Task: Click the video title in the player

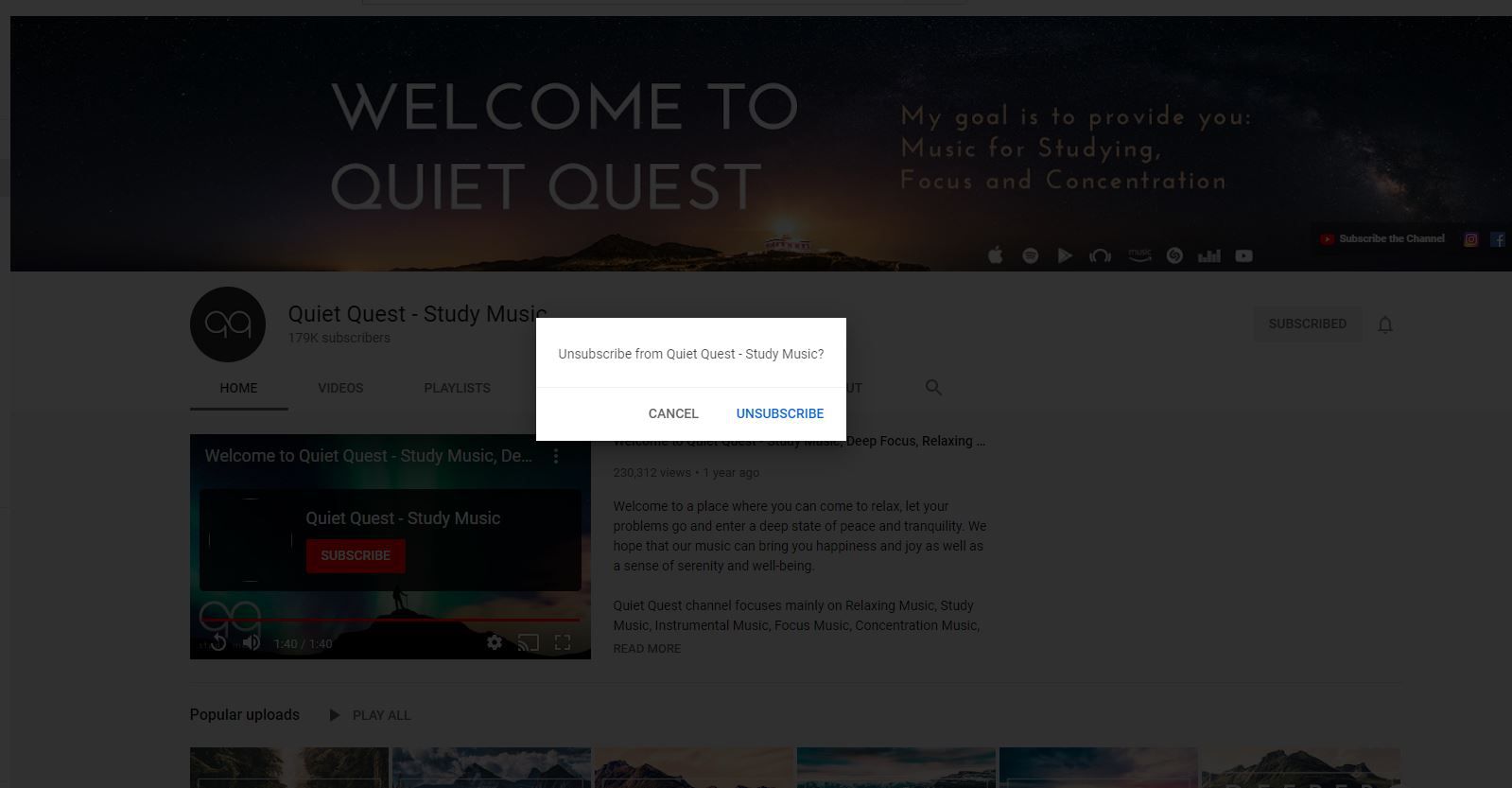Action: (x=368, y=456)
